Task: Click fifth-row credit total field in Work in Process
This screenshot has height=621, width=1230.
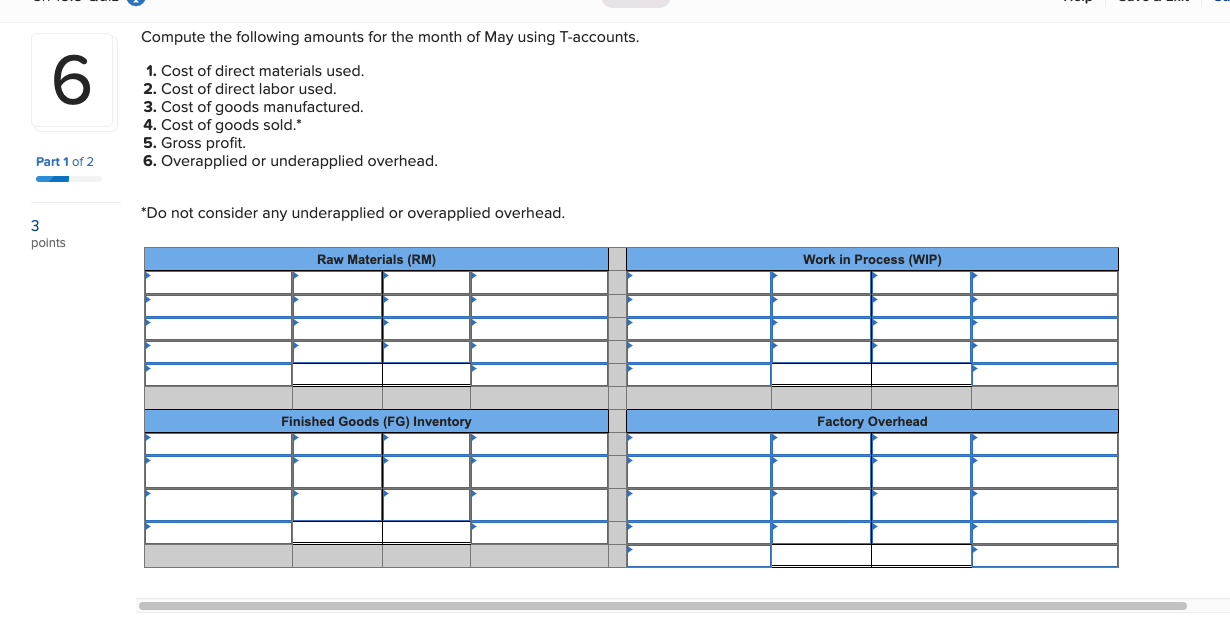Action: click(921, 375)
